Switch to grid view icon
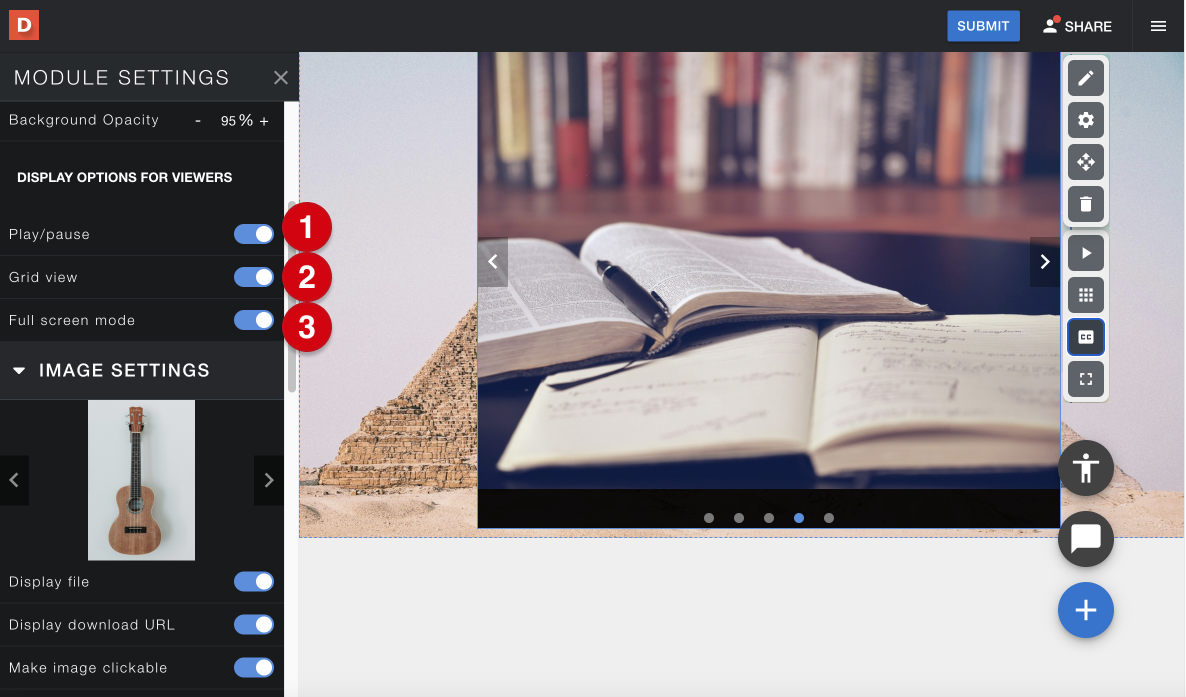Screen dimensions: 1186x697 click(1085, 295)
